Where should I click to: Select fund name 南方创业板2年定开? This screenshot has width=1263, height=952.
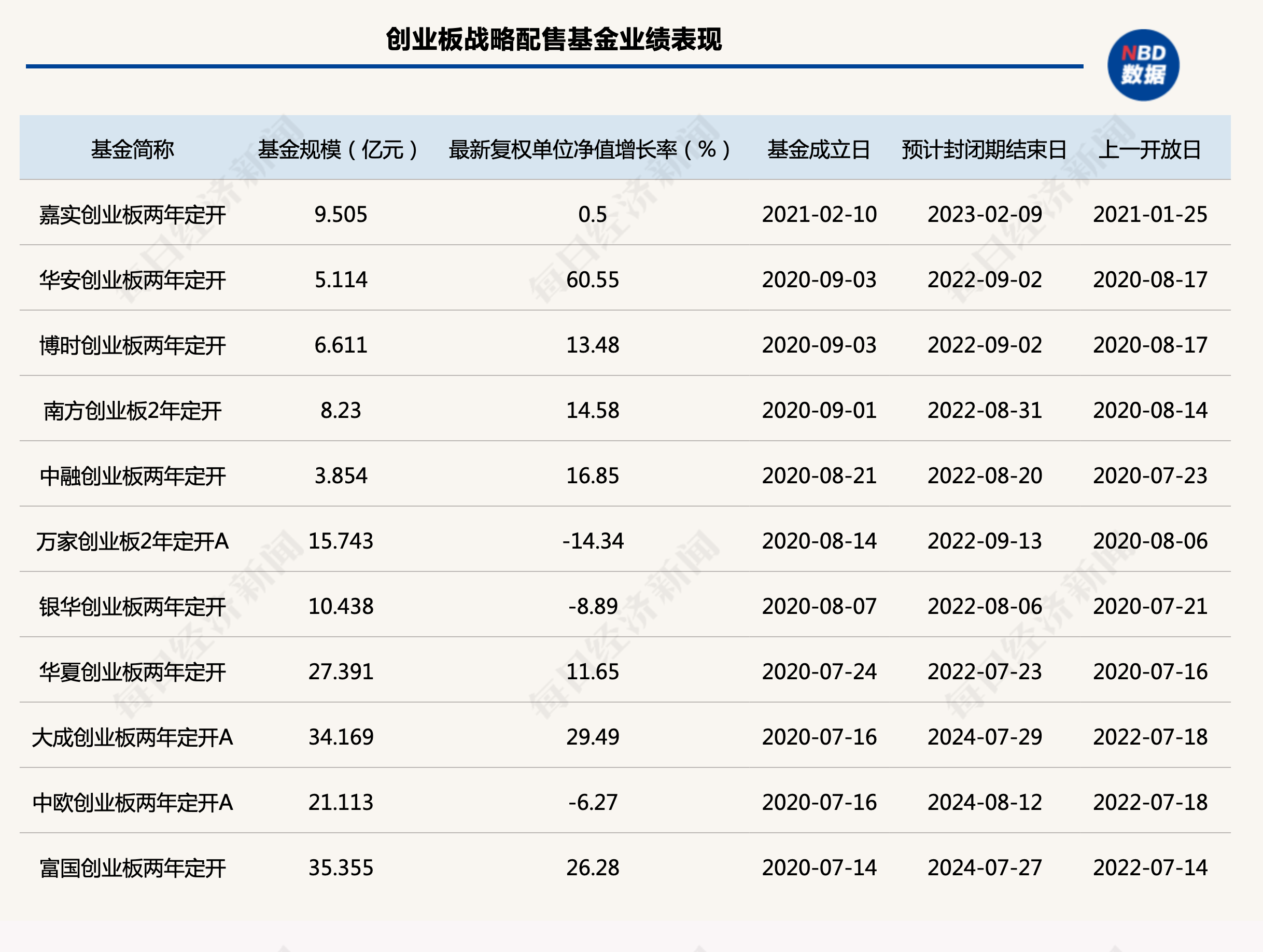click(132, 411)
